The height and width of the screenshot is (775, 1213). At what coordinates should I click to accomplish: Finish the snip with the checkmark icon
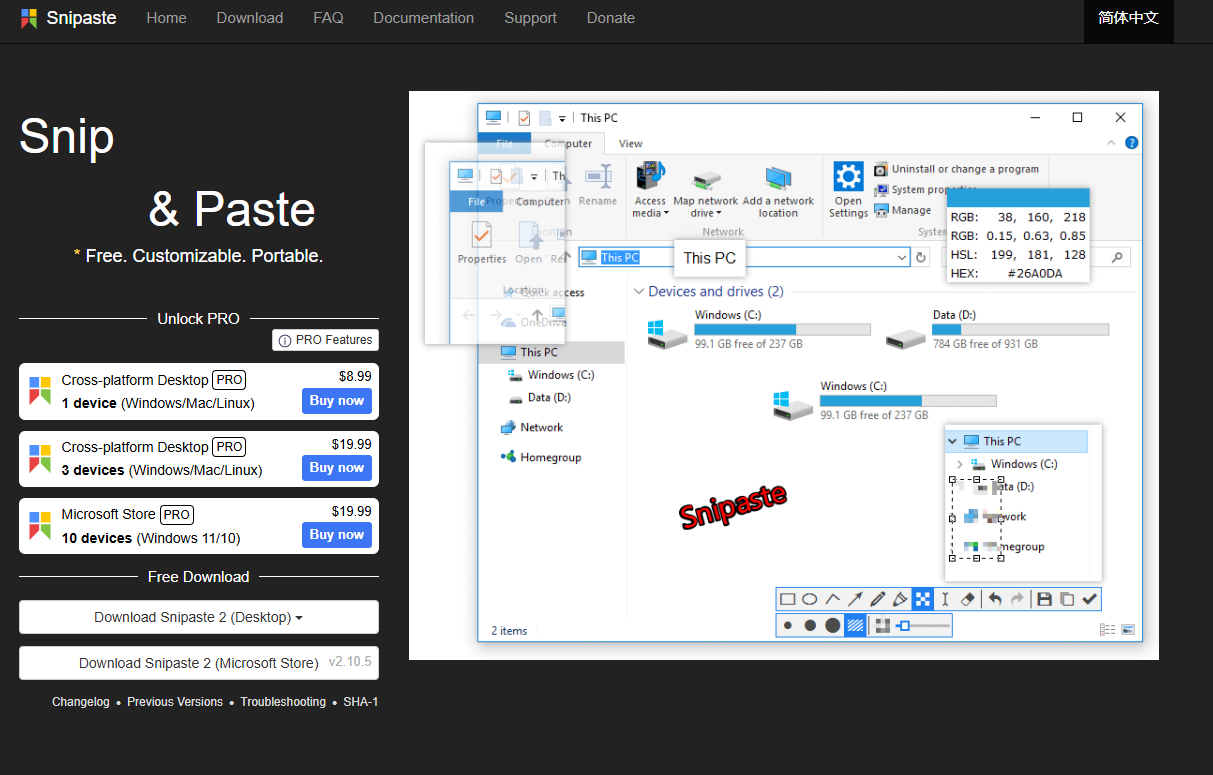pos(1090,599)
